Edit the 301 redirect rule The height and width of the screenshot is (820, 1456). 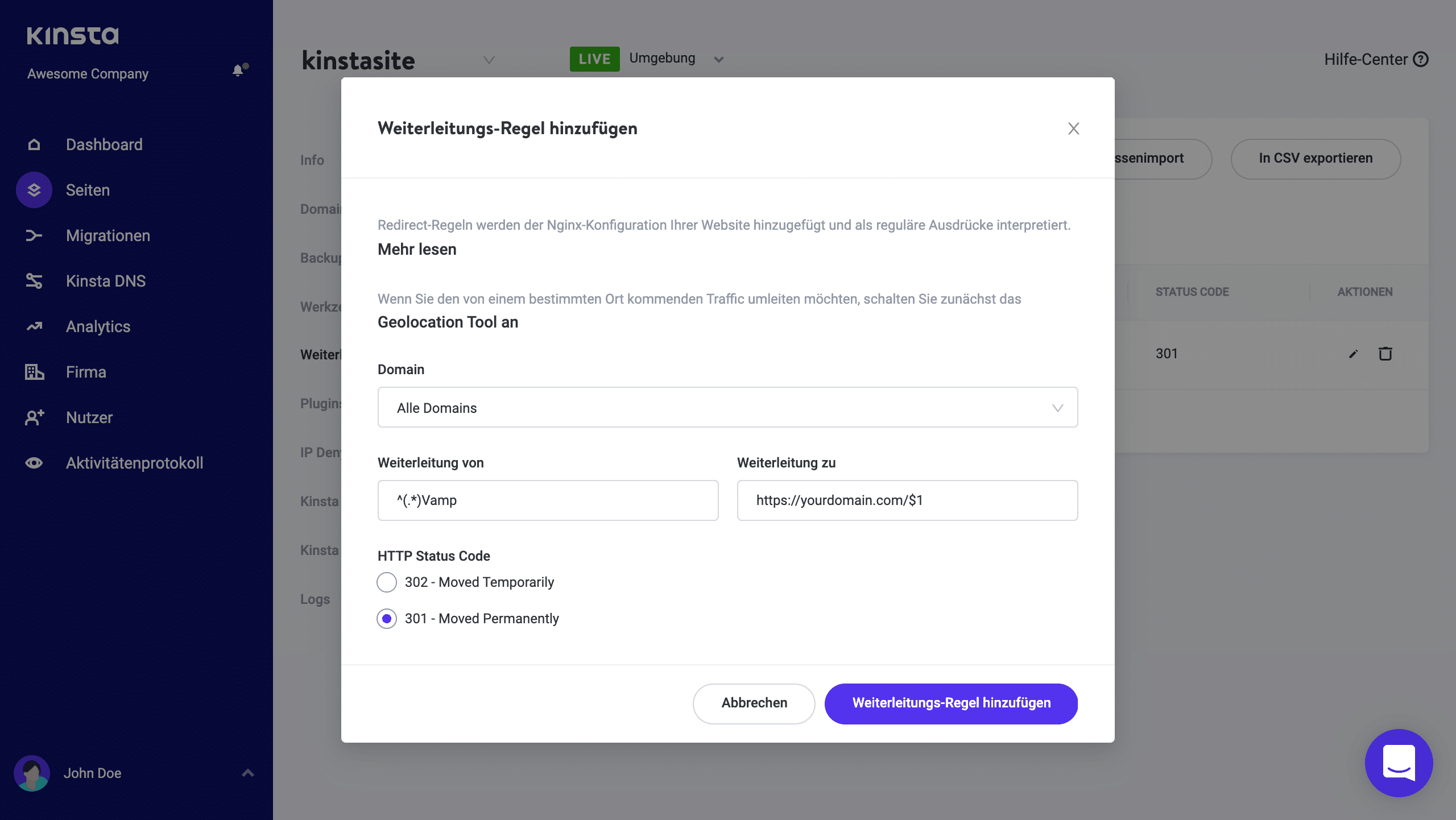1352,354
